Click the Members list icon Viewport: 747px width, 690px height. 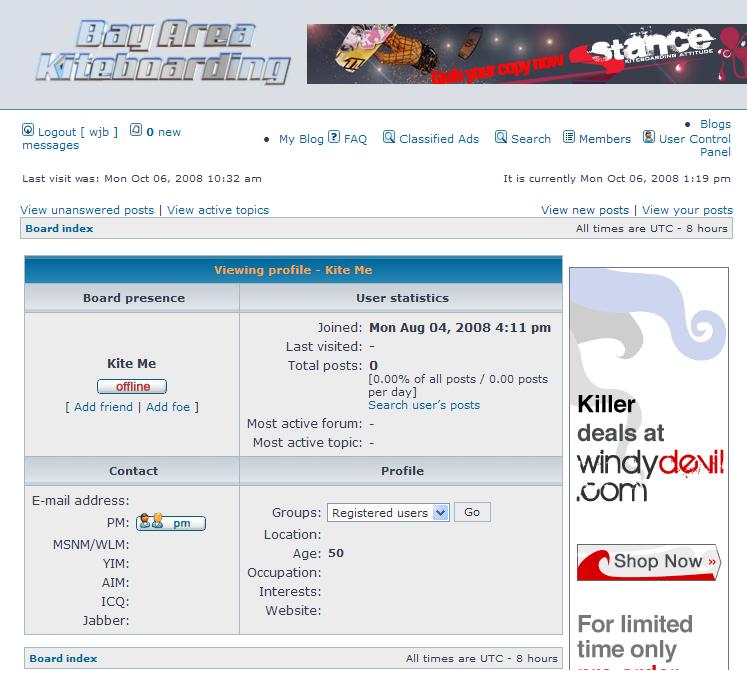569,137
